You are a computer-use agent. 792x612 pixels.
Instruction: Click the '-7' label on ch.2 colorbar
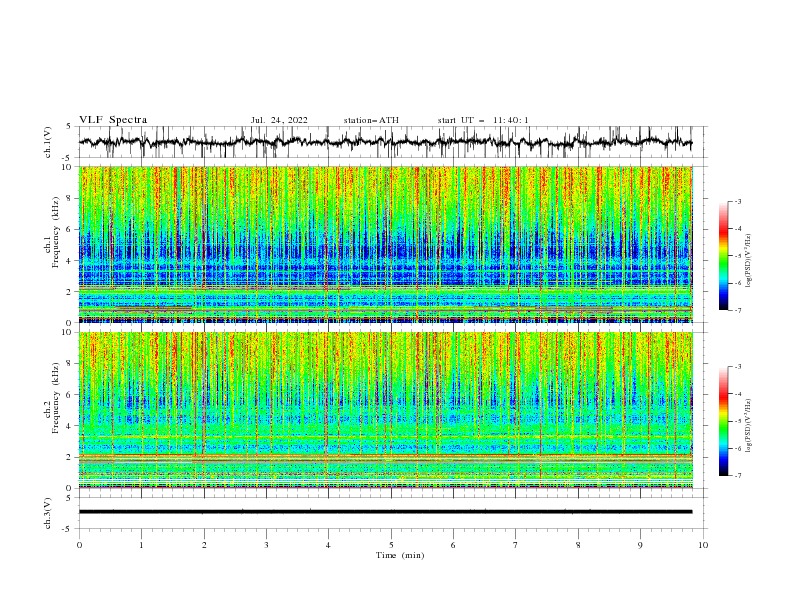pos(737,476)
